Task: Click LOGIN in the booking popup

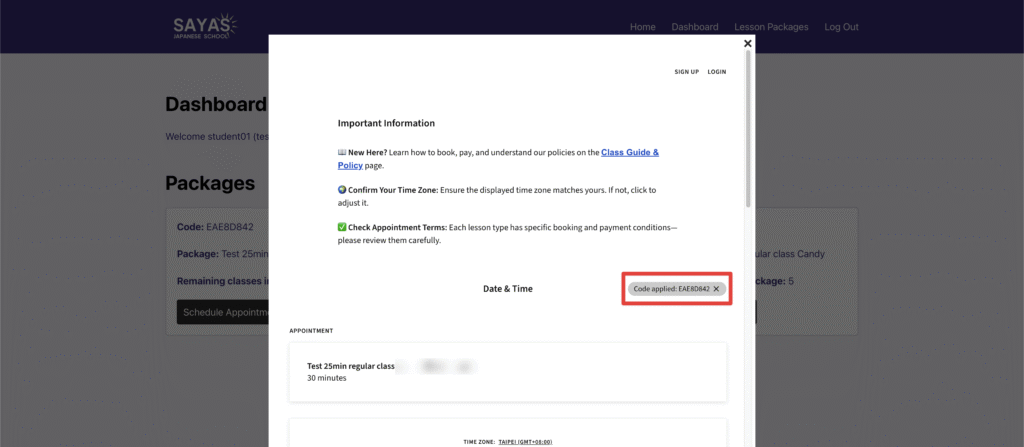Action: pyautogui.click(x=716, y=72)
